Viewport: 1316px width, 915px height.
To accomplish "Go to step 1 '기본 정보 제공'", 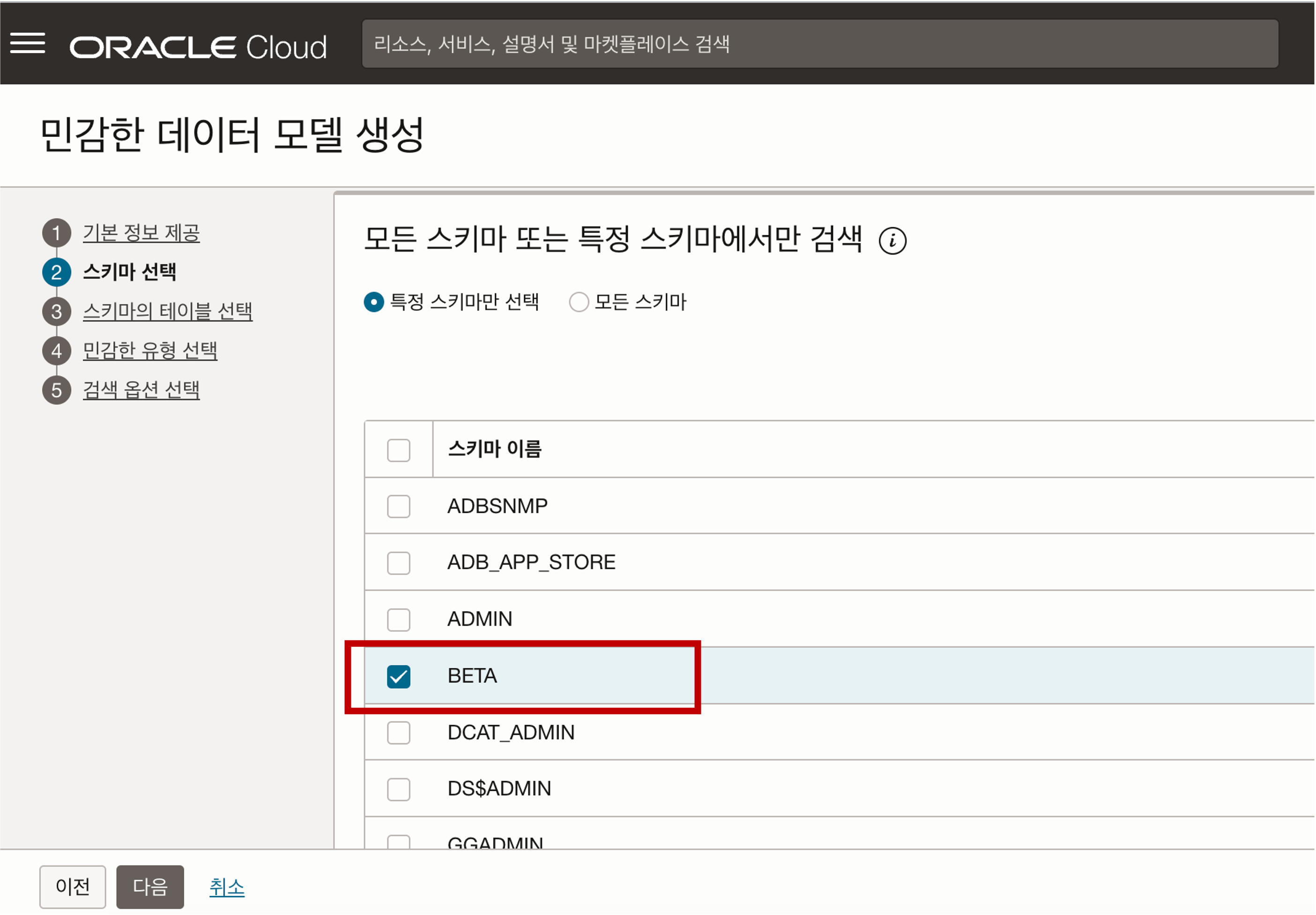I will [141, 233].
